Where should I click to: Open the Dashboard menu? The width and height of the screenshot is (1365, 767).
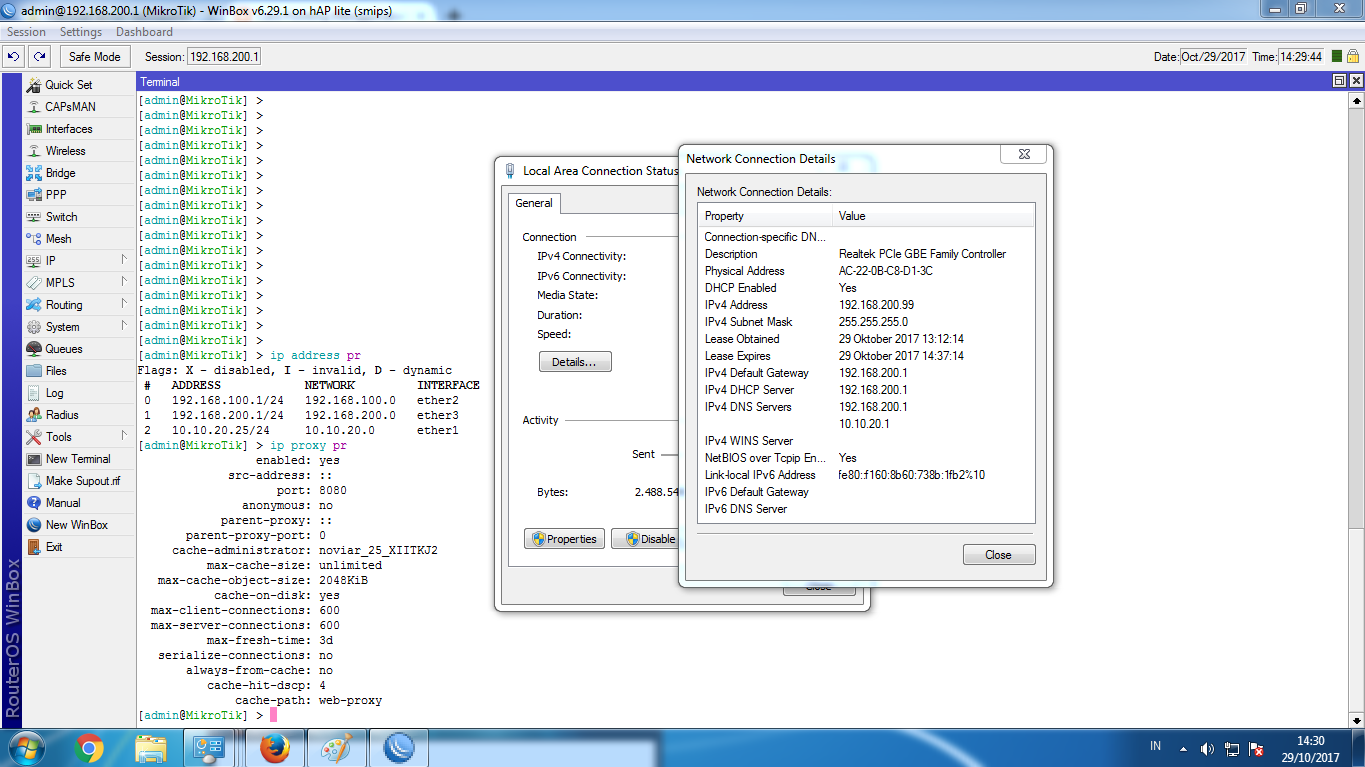pyautogui.click(x=144, y=32)
